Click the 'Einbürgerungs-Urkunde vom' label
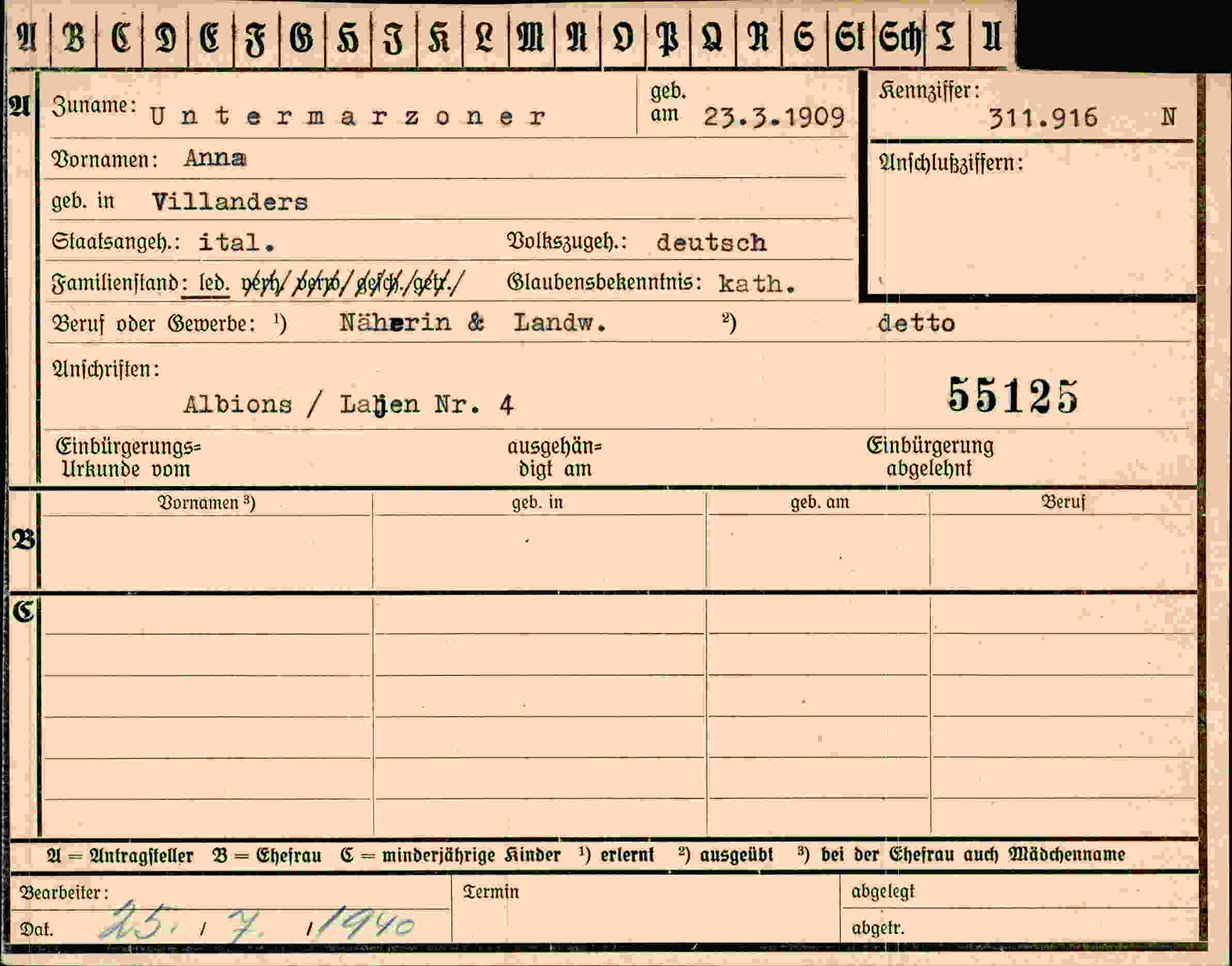 coord(129,458)
